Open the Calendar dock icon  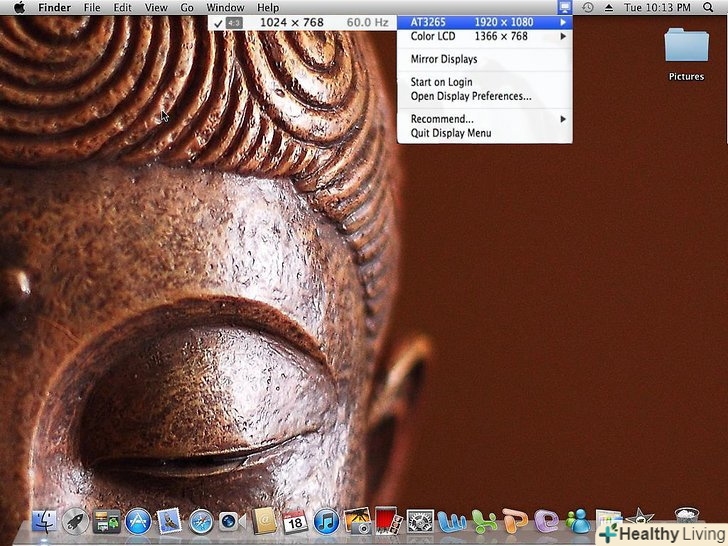pyautogui.click(x=295, y=521)
